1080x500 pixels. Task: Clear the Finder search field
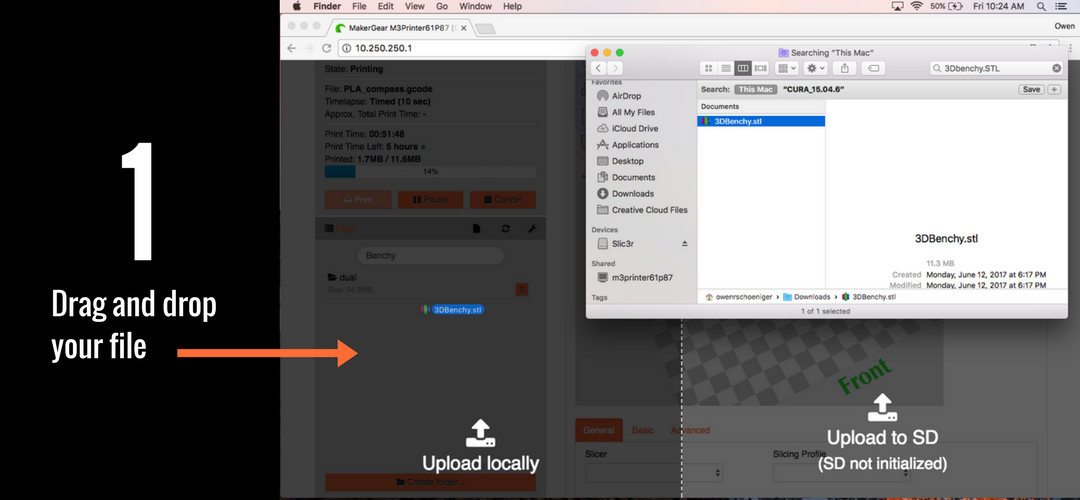1056,68
